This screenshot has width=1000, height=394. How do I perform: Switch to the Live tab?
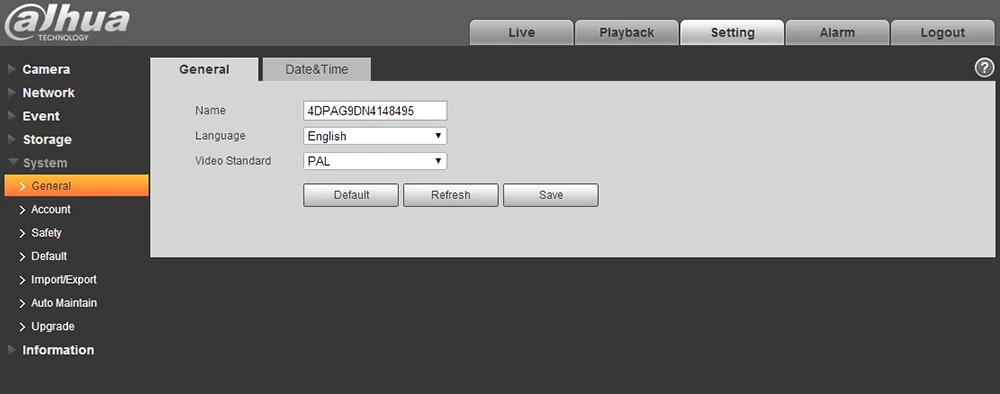[522, 33]
